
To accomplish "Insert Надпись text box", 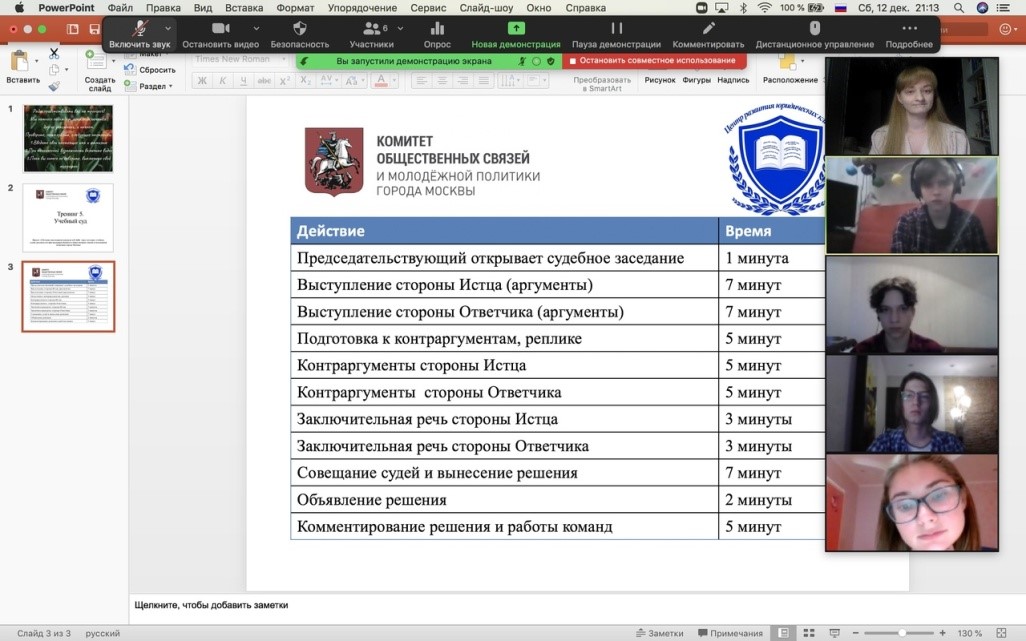I will pos(733,80).
